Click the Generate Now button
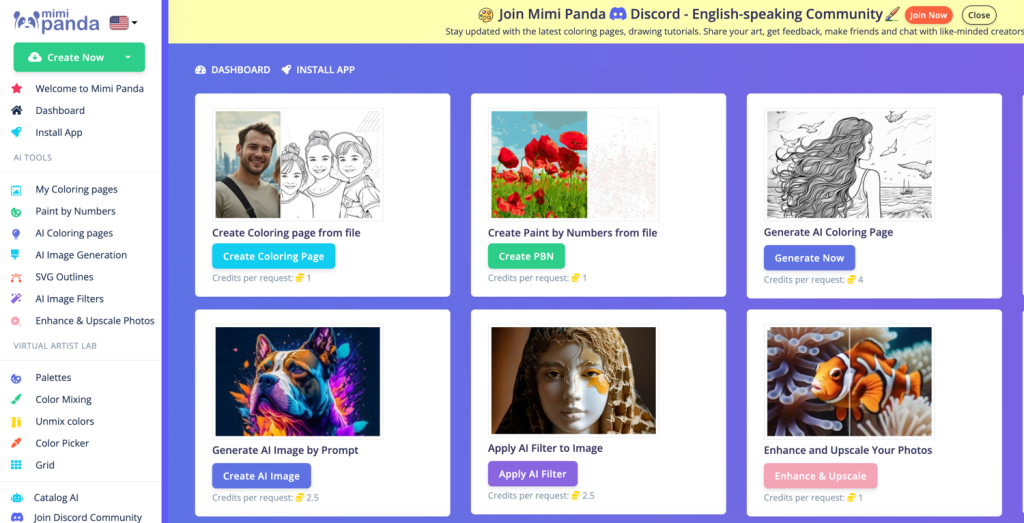The image size is (1024, 523). click(809, 258)
